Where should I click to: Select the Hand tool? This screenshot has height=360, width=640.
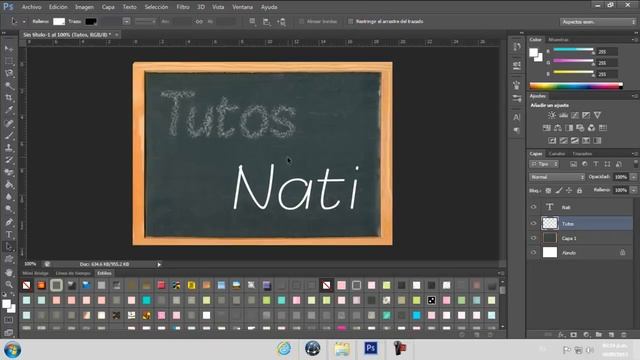(9, 272)
